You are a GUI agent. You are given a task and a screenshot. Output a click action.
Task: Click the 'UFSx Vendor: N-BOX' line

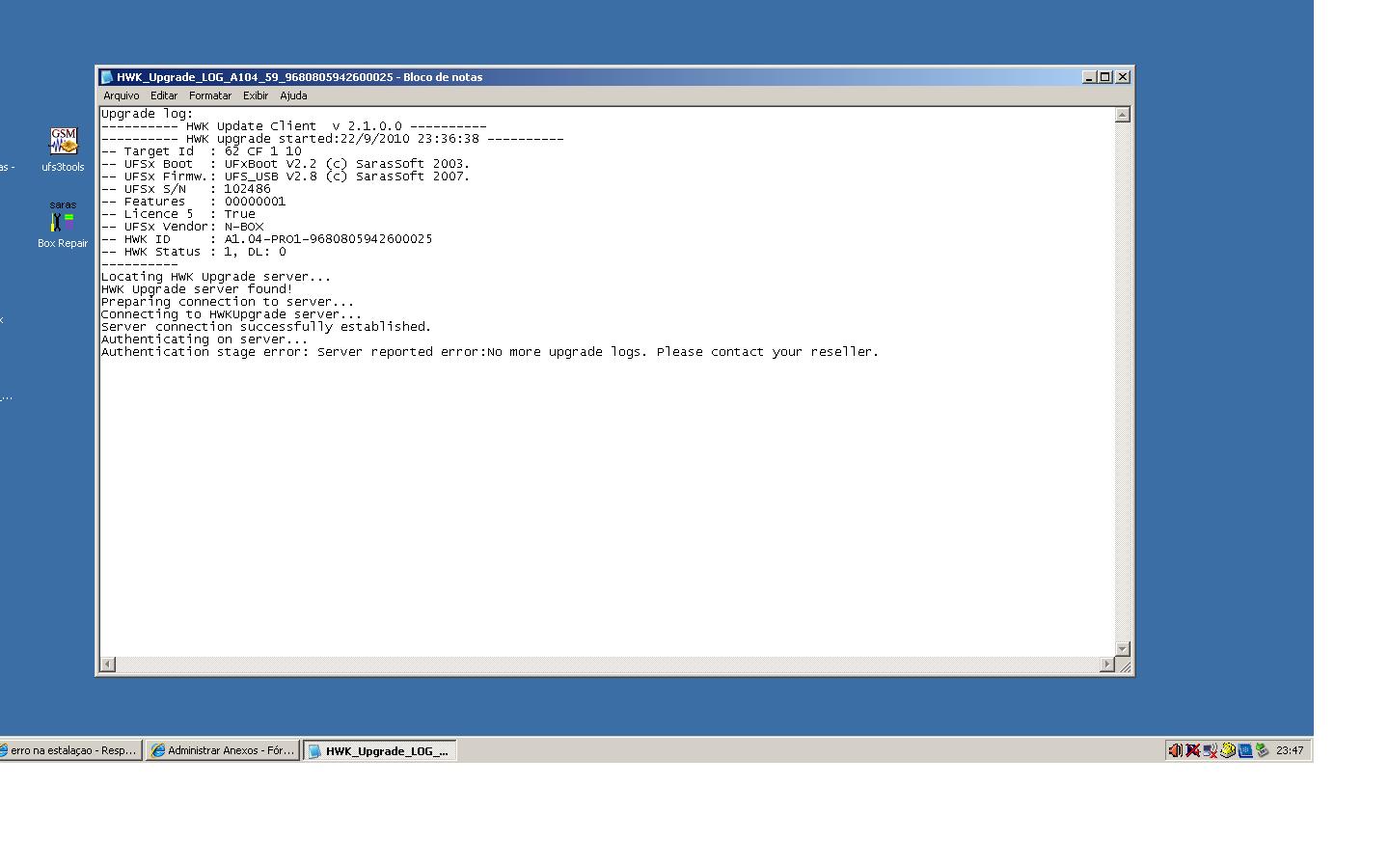[x=182, y=227]
